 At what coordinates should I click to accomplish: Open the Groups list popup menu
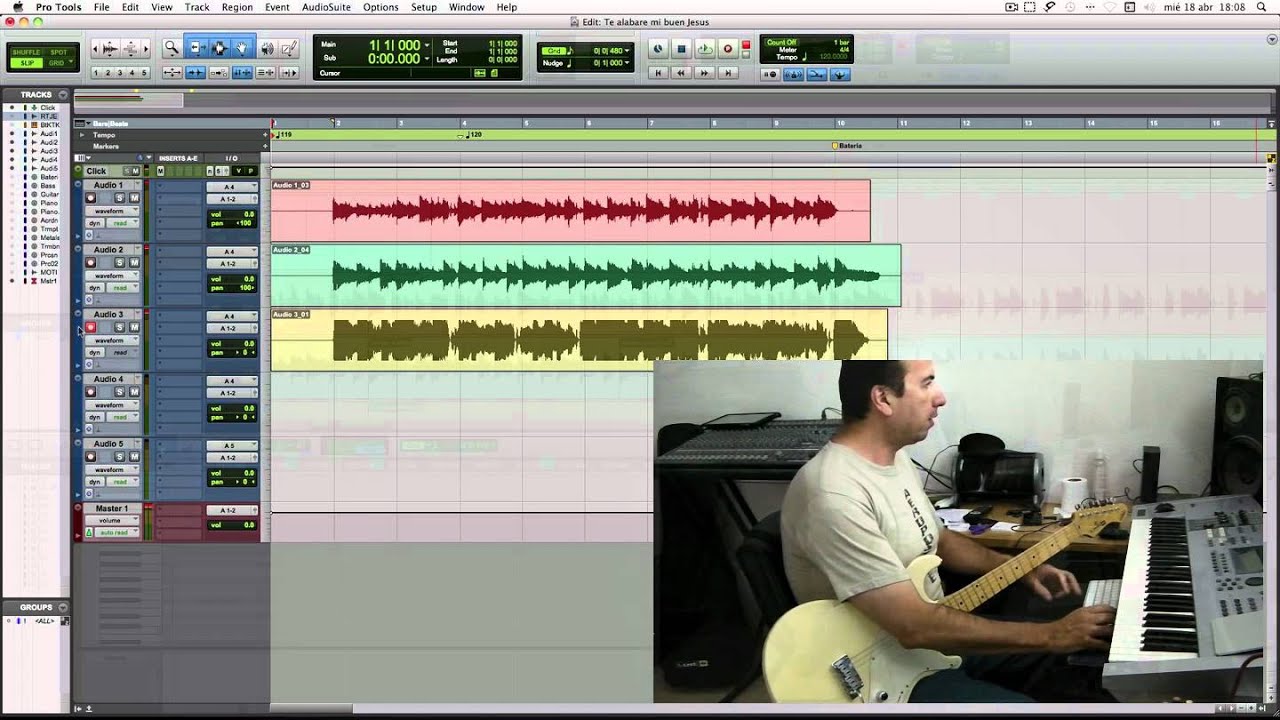63,607
